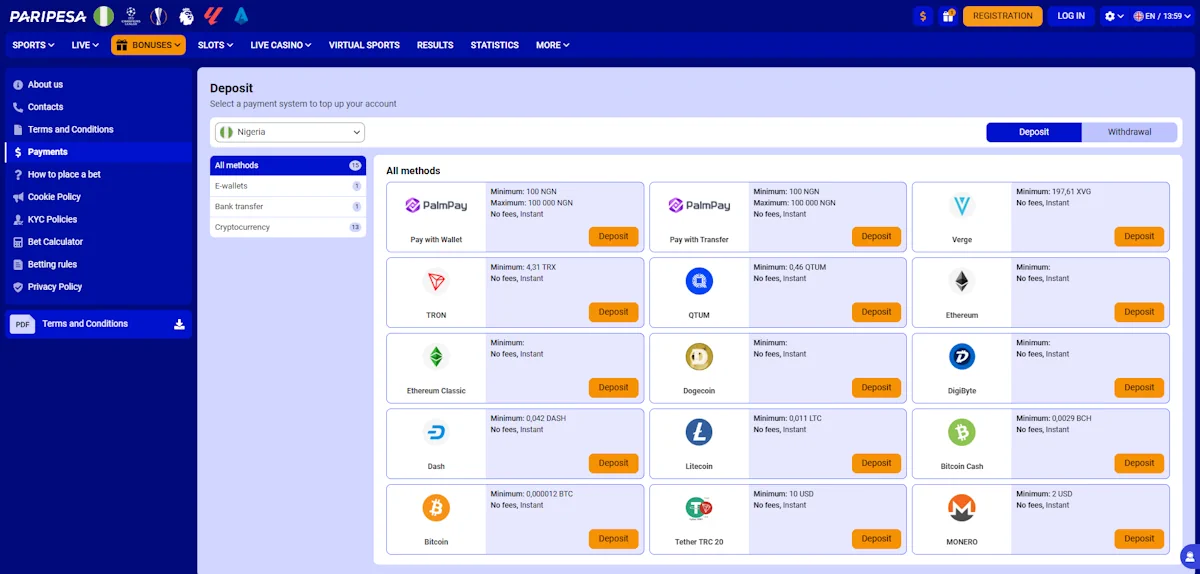Open Cookie Policy in sidebar
The width and height of the screenshot is (1200, 574).
click(x=98, y=197)
